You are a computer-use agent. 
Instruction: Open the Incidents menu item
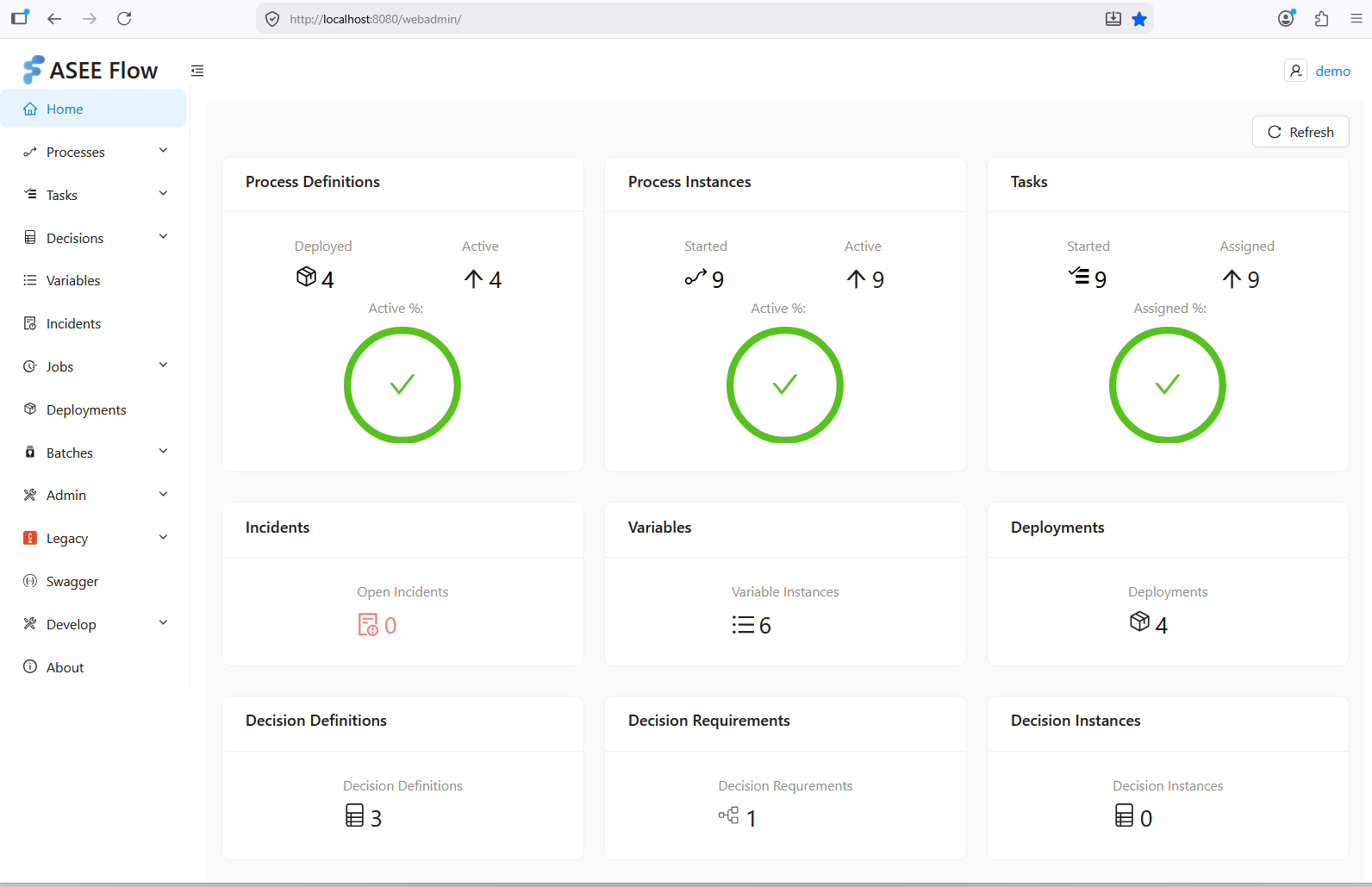[x=93, y=323]
